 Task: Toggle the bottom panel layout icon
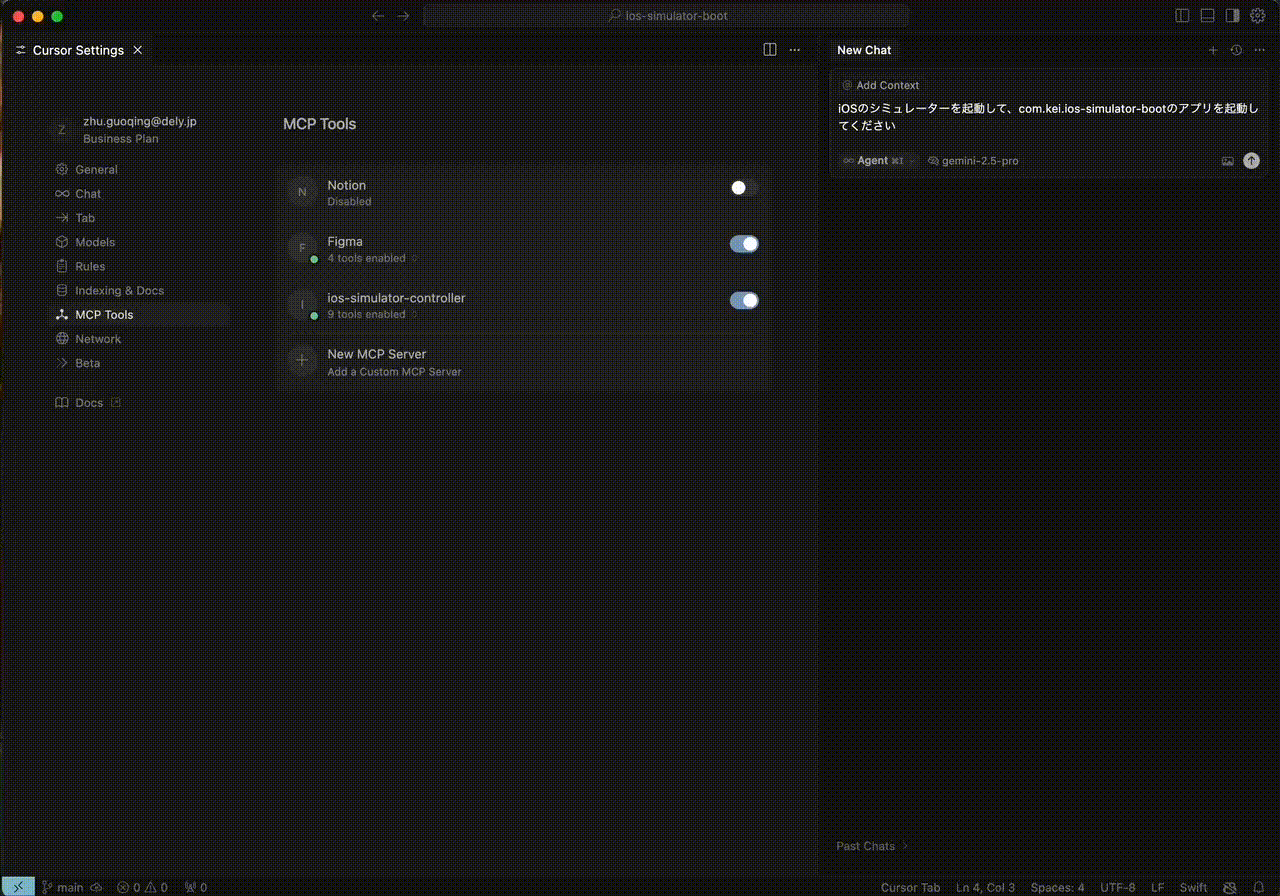pyautogui.click(x=1207, y=16)
